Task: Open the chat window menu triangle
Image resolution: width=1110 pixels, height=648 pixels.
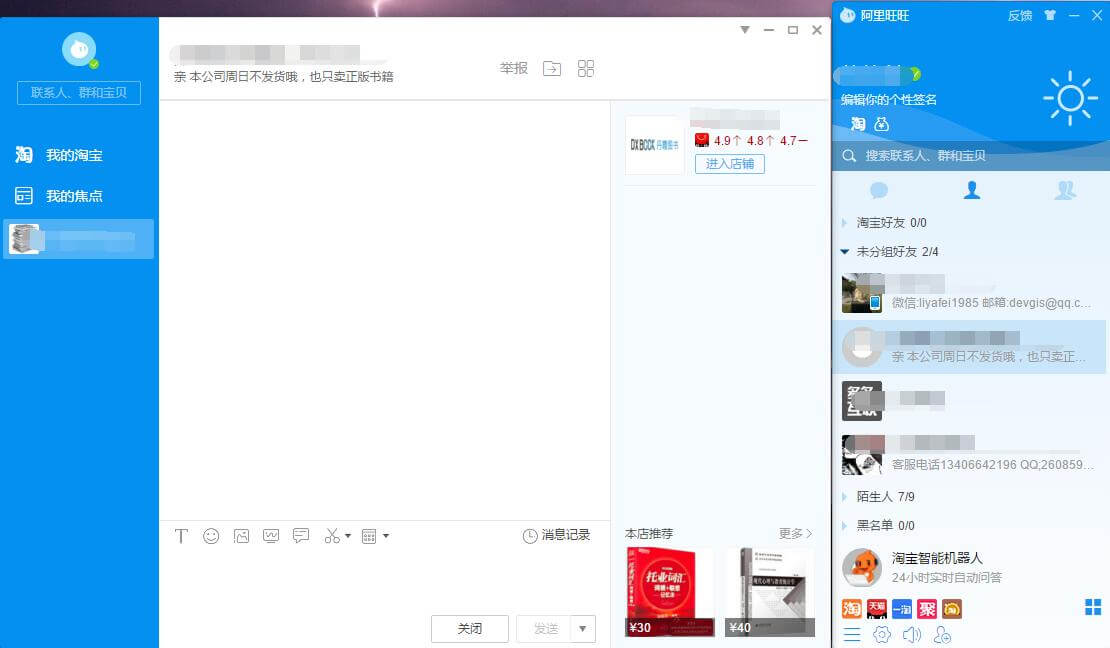Action: coord(745,30)
